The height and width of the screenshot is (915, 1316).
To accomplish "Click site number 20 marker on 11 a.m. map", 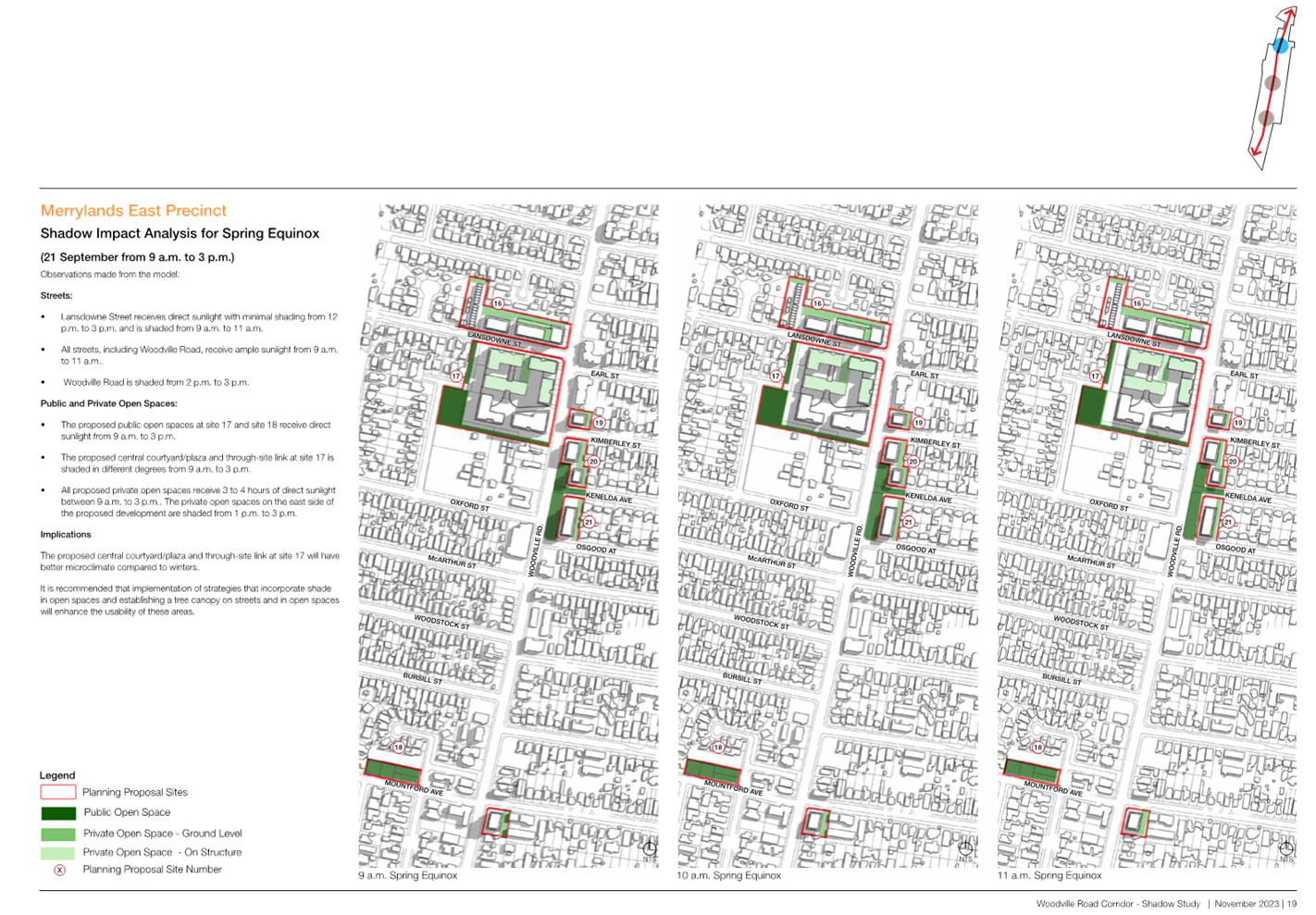I will pyautogui.click(x=1233, y=462).
